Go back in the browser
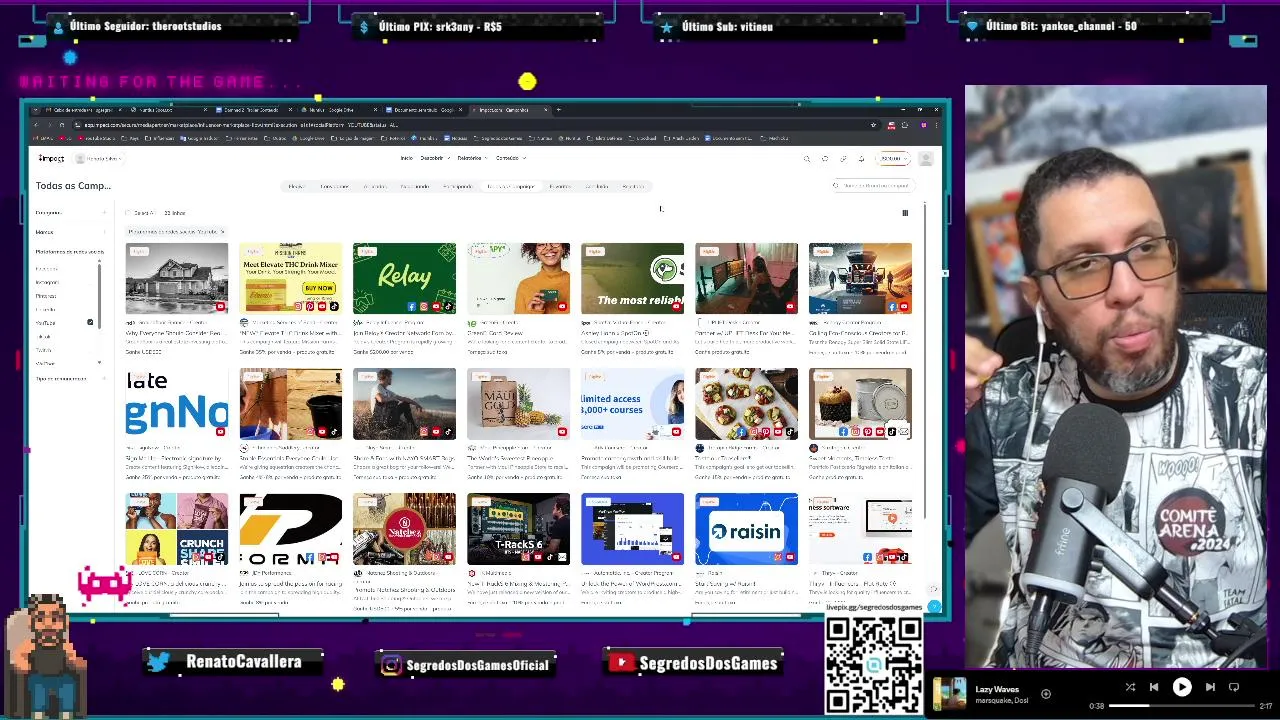This screenshot has height=720, width=1280. 36,125
